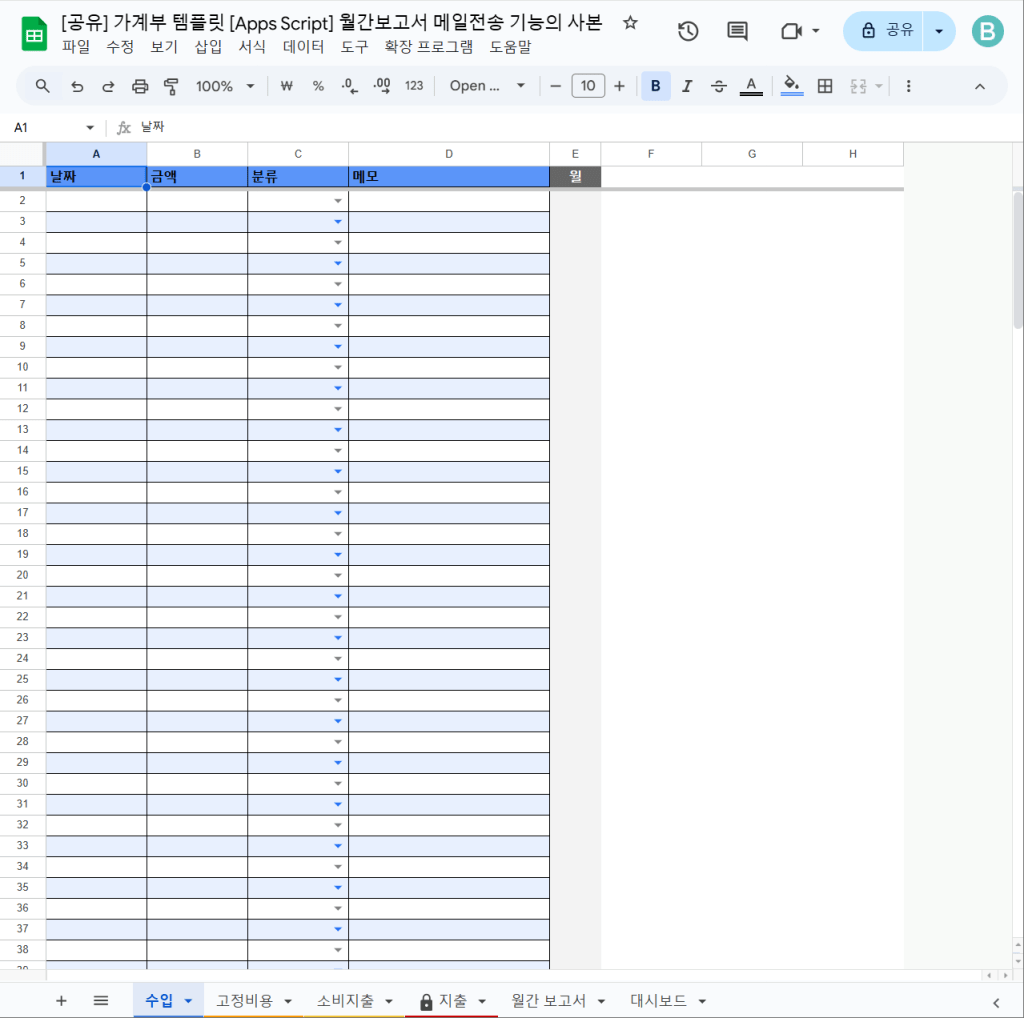Select the paint format roller icon

171,86
